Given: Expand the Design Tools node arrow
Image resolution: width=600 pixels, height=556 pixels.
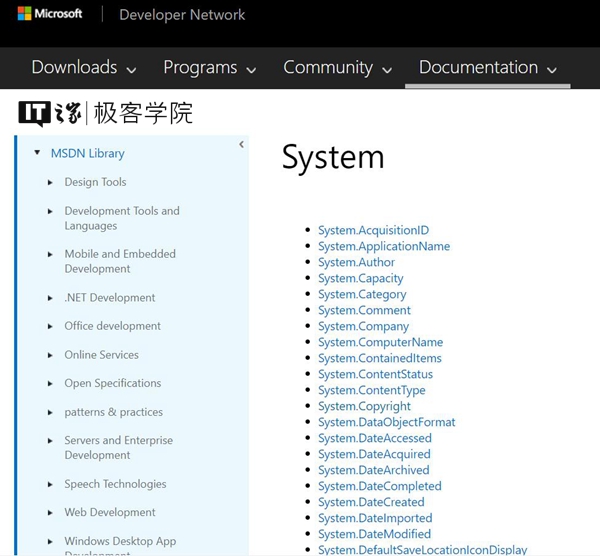Looking at the screenshot, I should 50,183.
